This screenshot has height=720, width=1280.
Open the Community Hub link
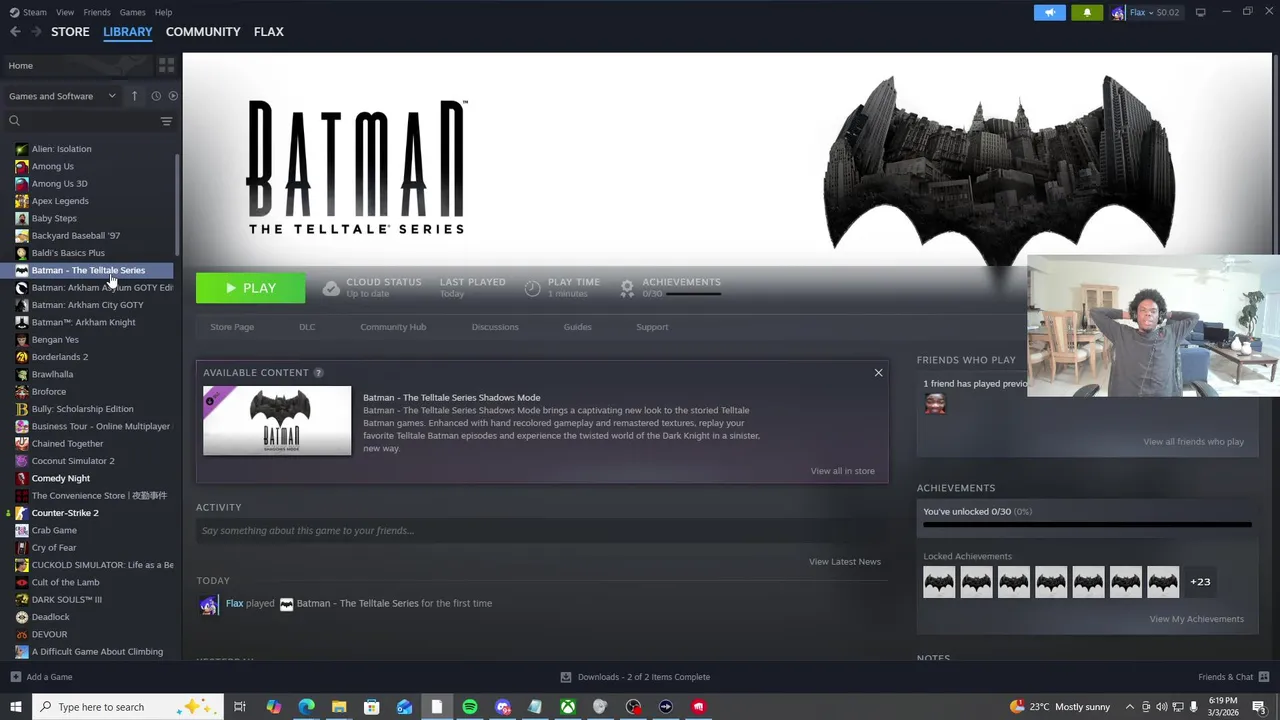393,327
